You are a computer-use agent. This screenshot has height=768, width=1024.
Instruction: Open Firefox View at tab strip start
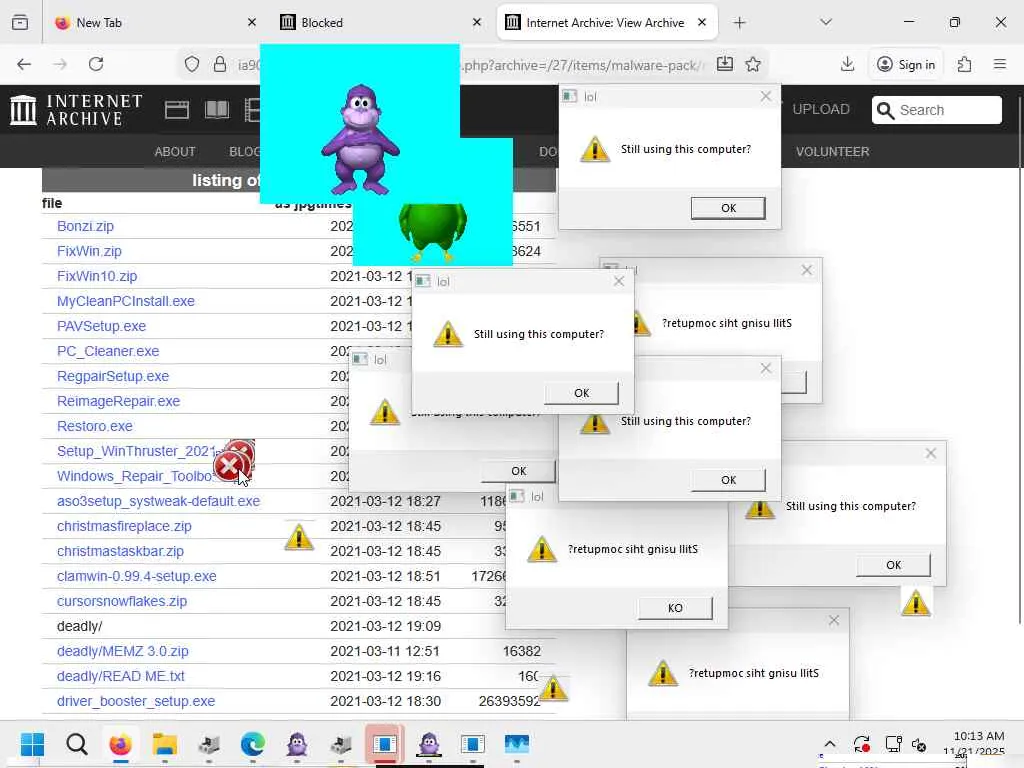pyautogui.click(x=20, y=22)
